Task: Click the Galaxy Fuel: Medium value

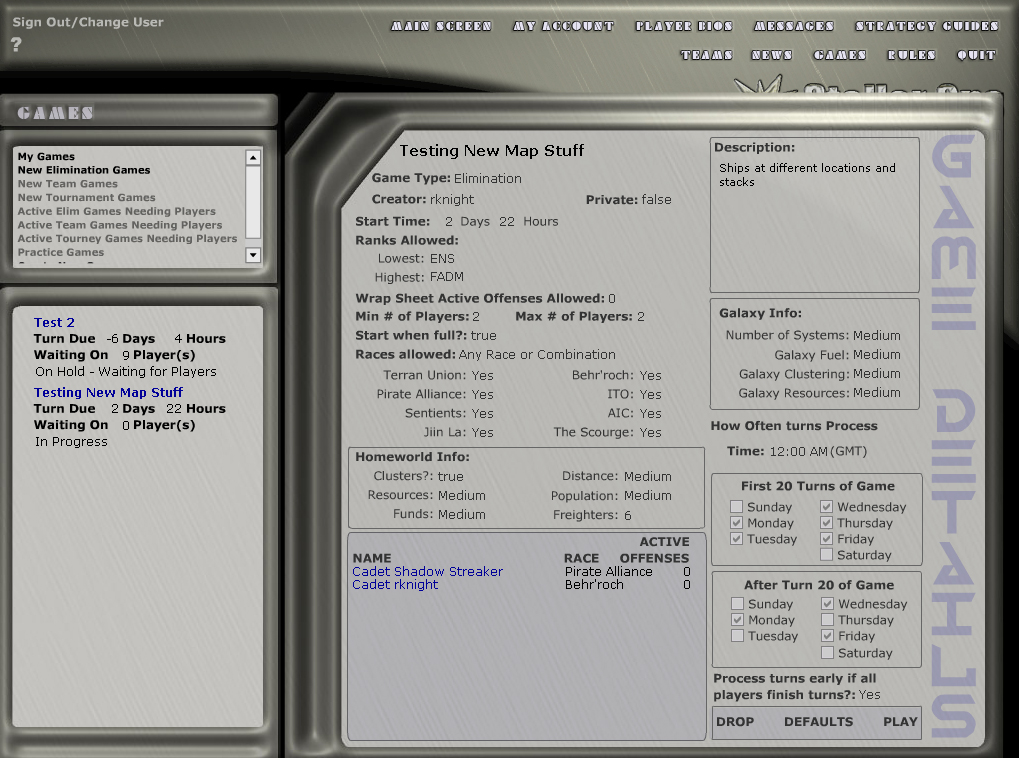Action: click(x=877, y=355)
